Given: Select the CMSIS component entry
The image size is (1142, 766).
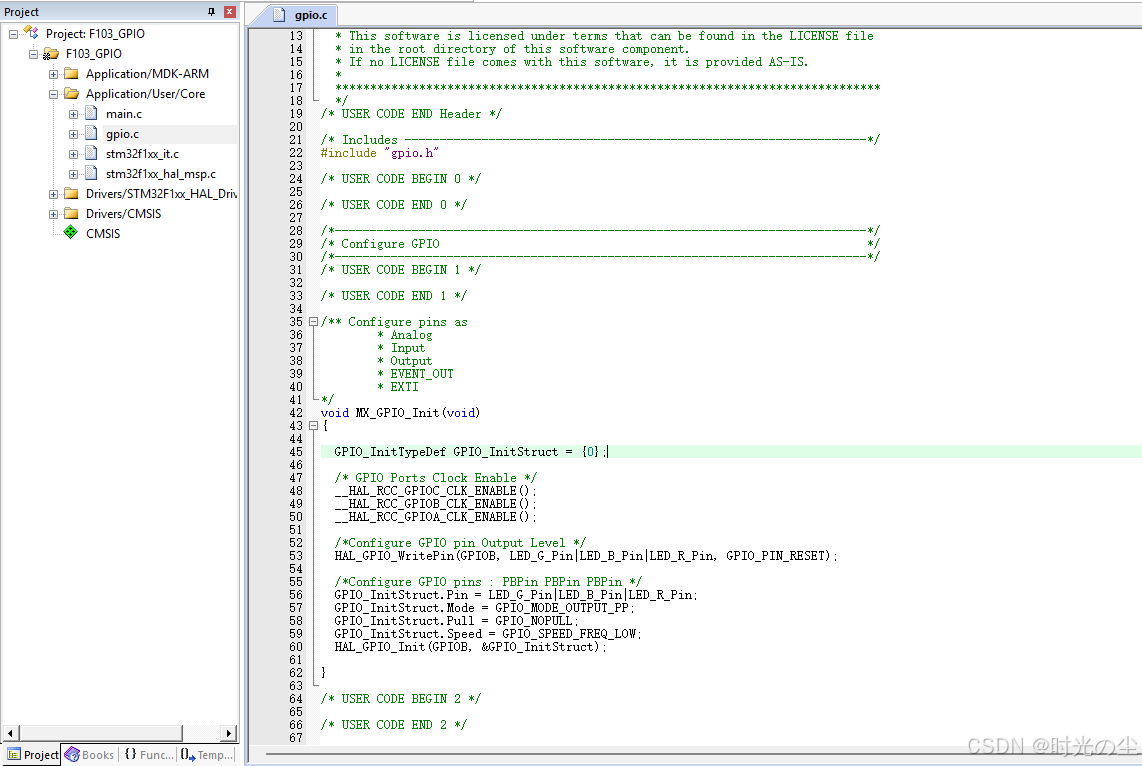Looking at the screenshot, I should (x=103, y=234).
